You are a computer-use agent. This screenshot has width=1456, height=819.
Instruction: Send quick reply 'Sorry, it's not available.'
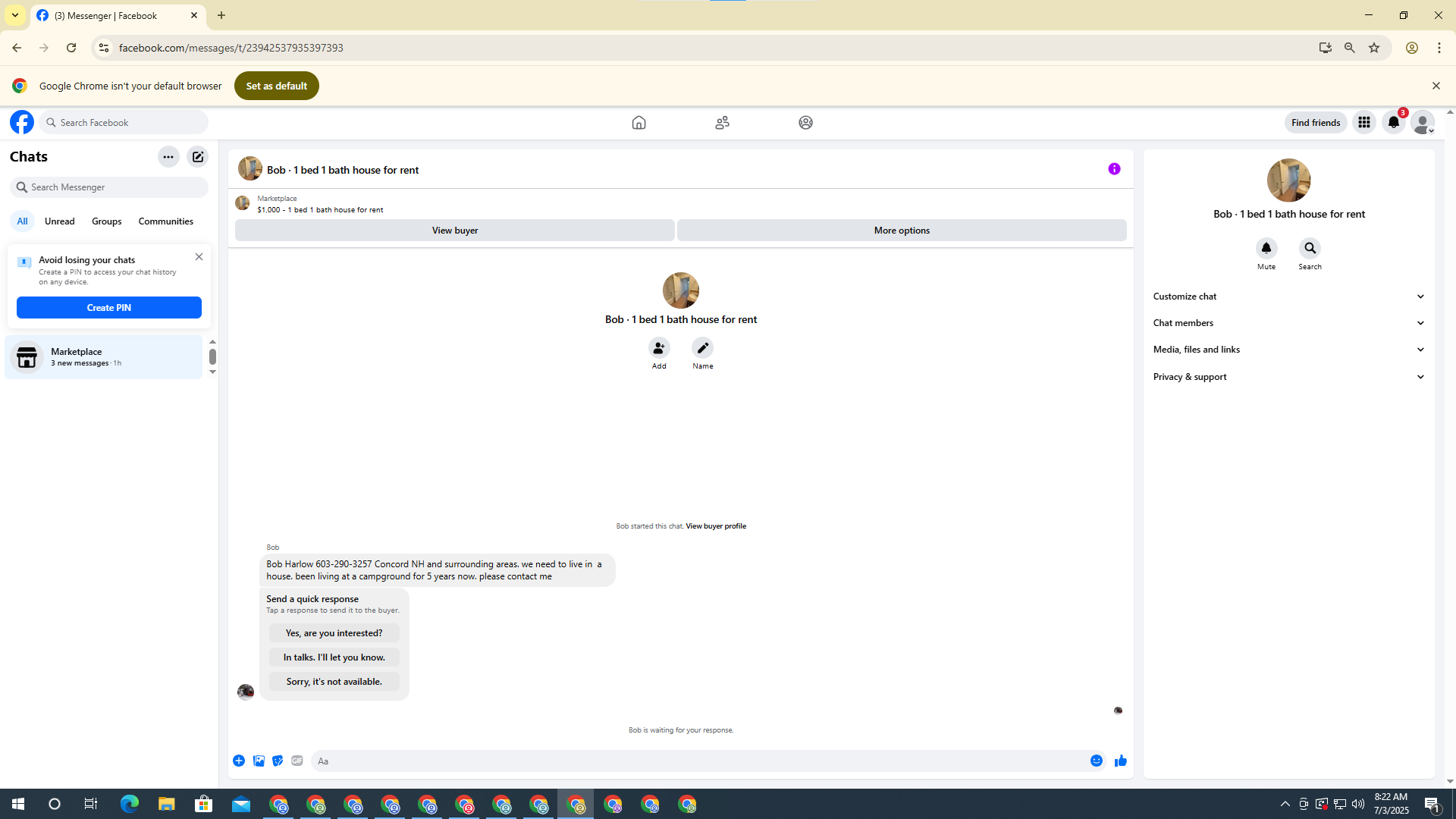tap(334, 682)
